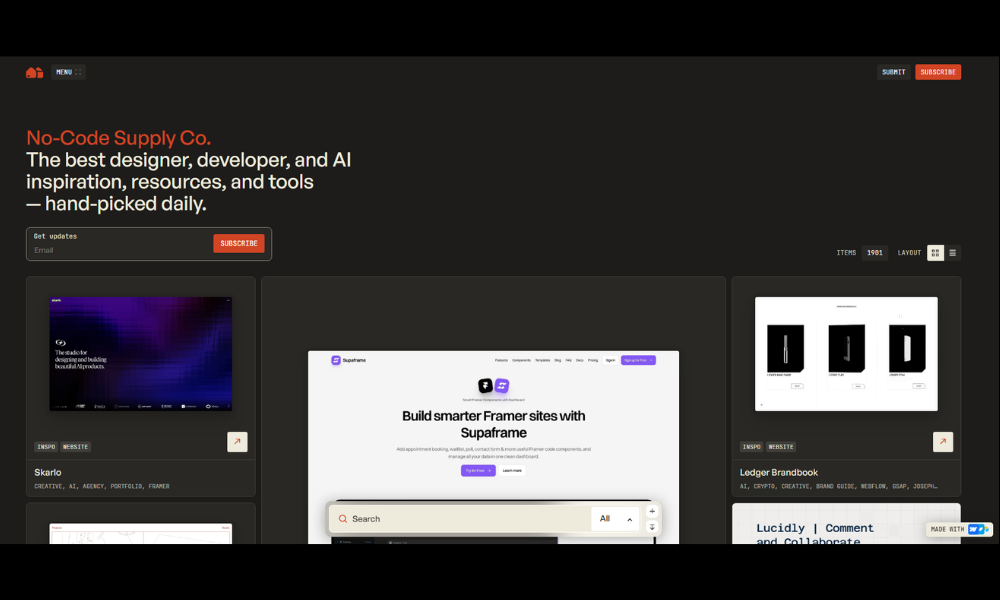Viewport: 1000px width, 600px height.
Task: Click the WEBSITE tag on Ledger Brandbook card
Action: click(x=781, y=447)
